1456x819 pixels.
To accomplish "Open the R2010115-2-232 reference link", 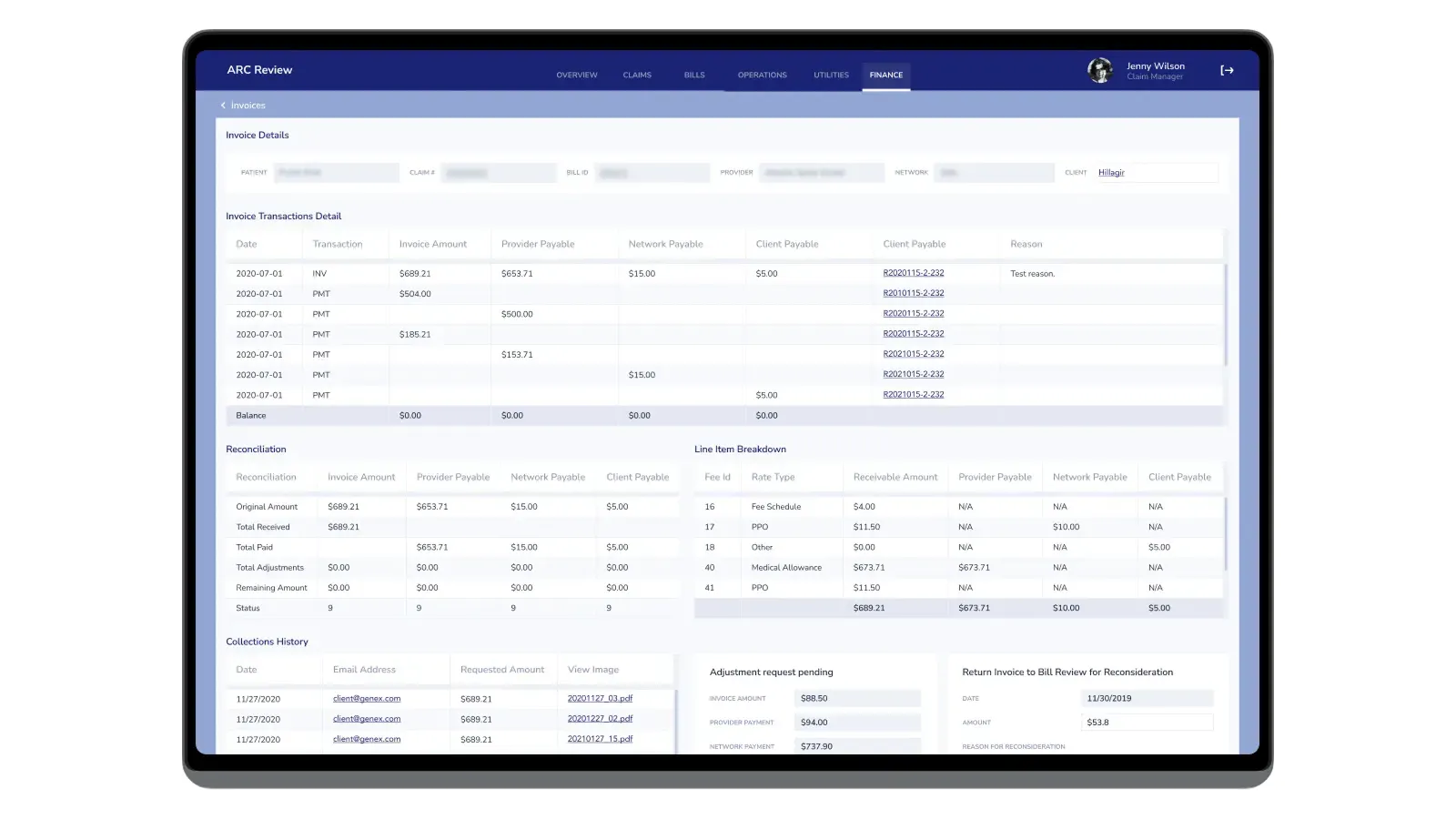I will tap(914, 293).
